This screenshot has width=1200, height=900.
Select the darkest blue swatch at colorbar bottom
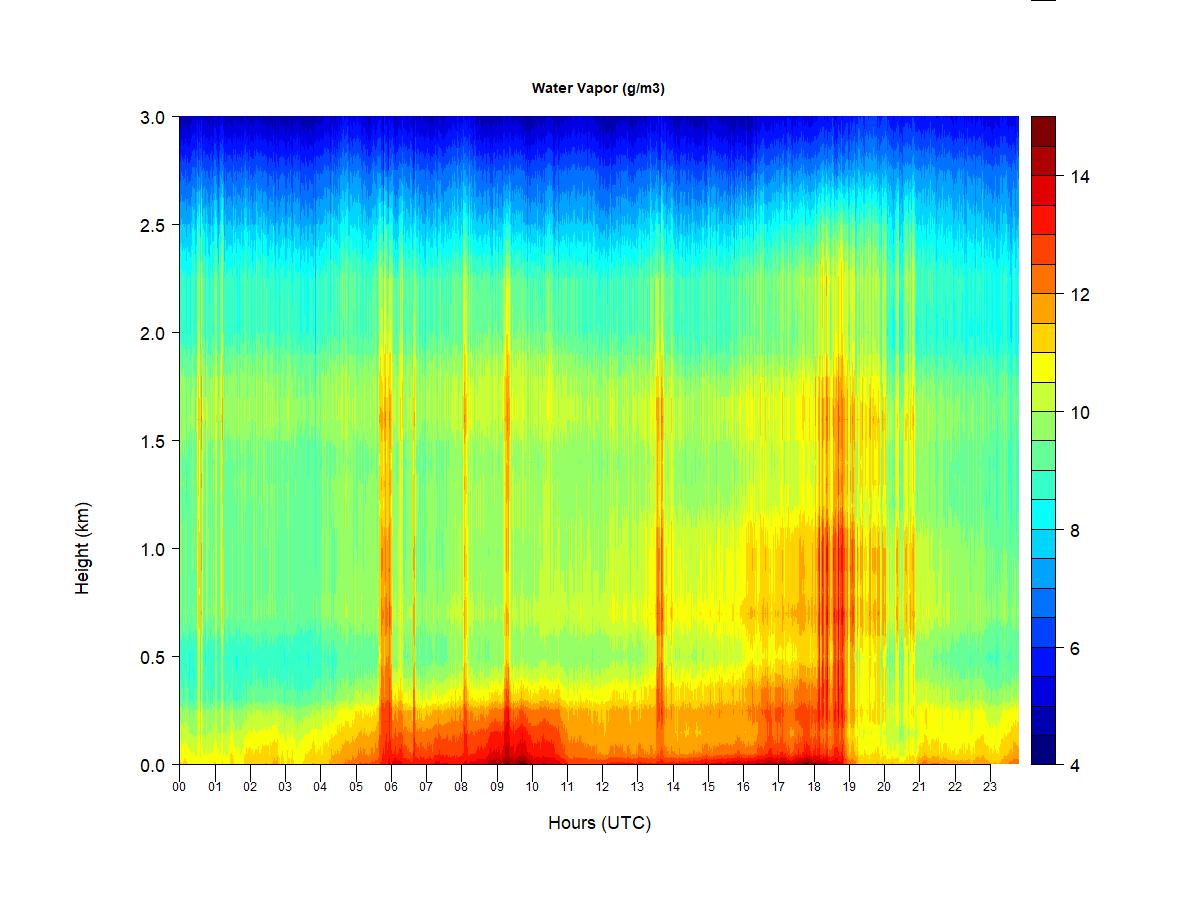tap(1043, 750)
